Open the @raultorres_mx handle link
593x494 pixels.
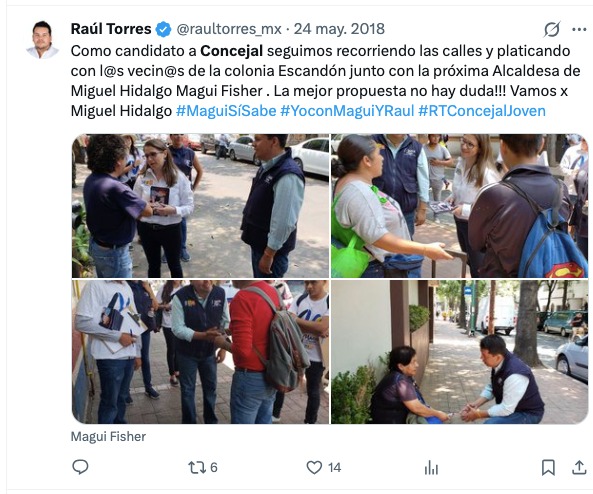tap(229, 29)
